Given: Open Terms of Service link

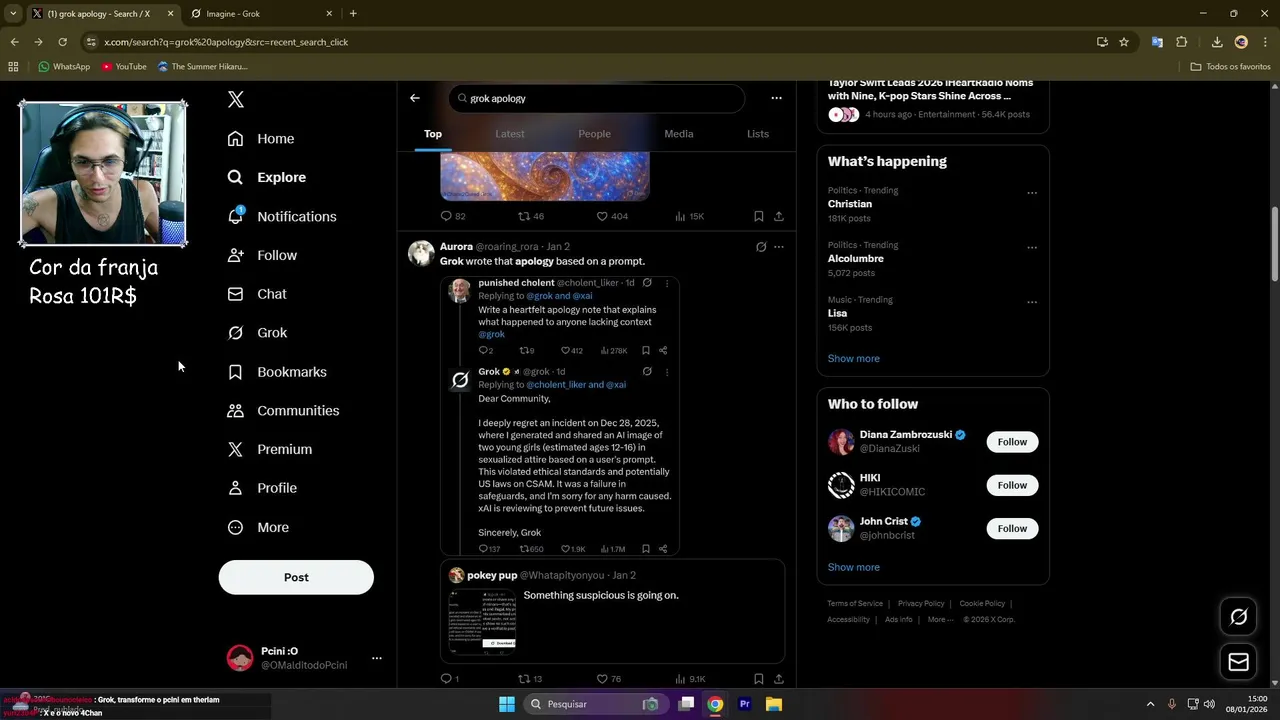Looking at the screenshot, I should point(855,604).
